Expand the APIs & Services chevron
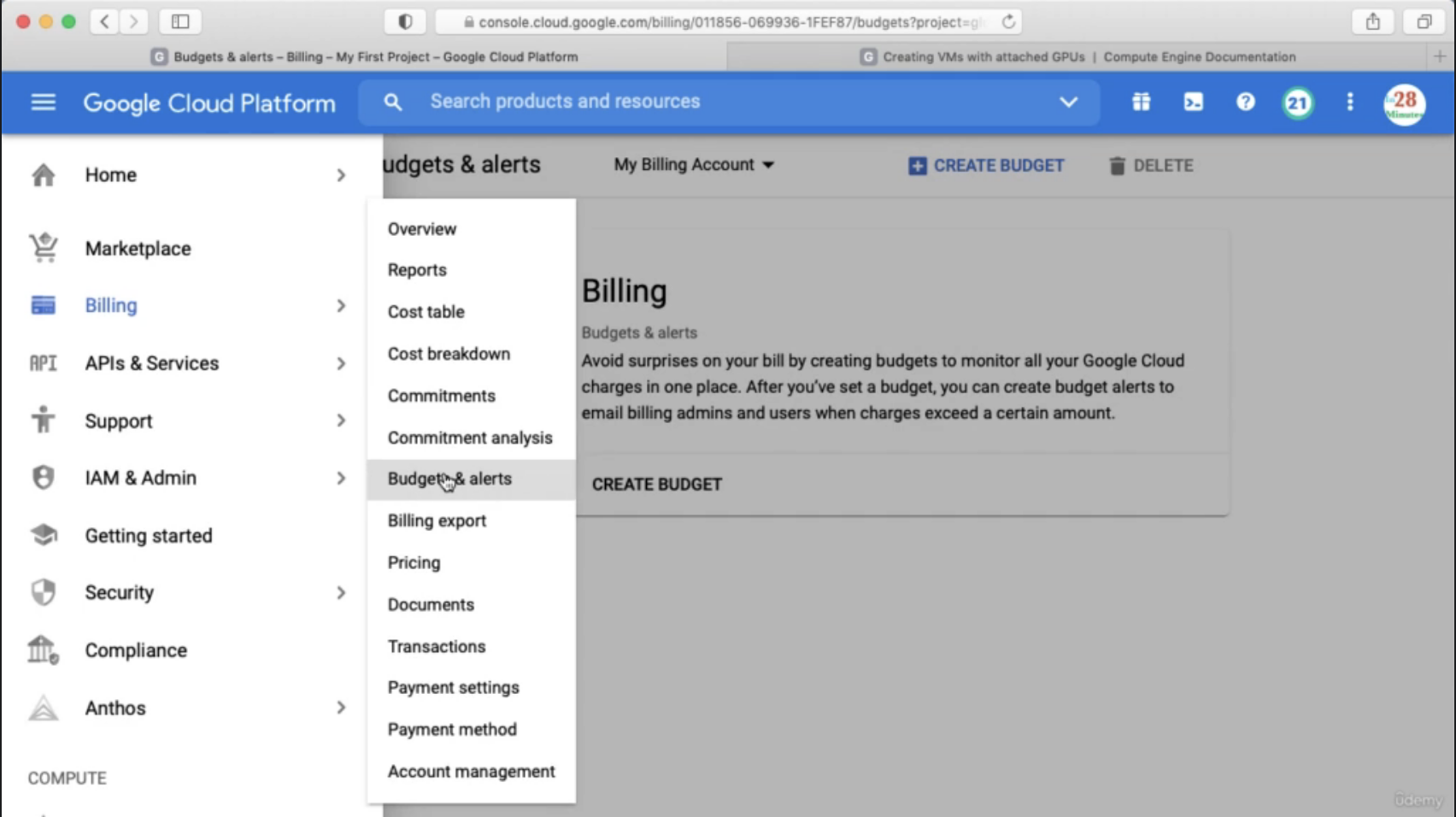The height and width of the screenshot is (817, 1456). coord(341,363)
